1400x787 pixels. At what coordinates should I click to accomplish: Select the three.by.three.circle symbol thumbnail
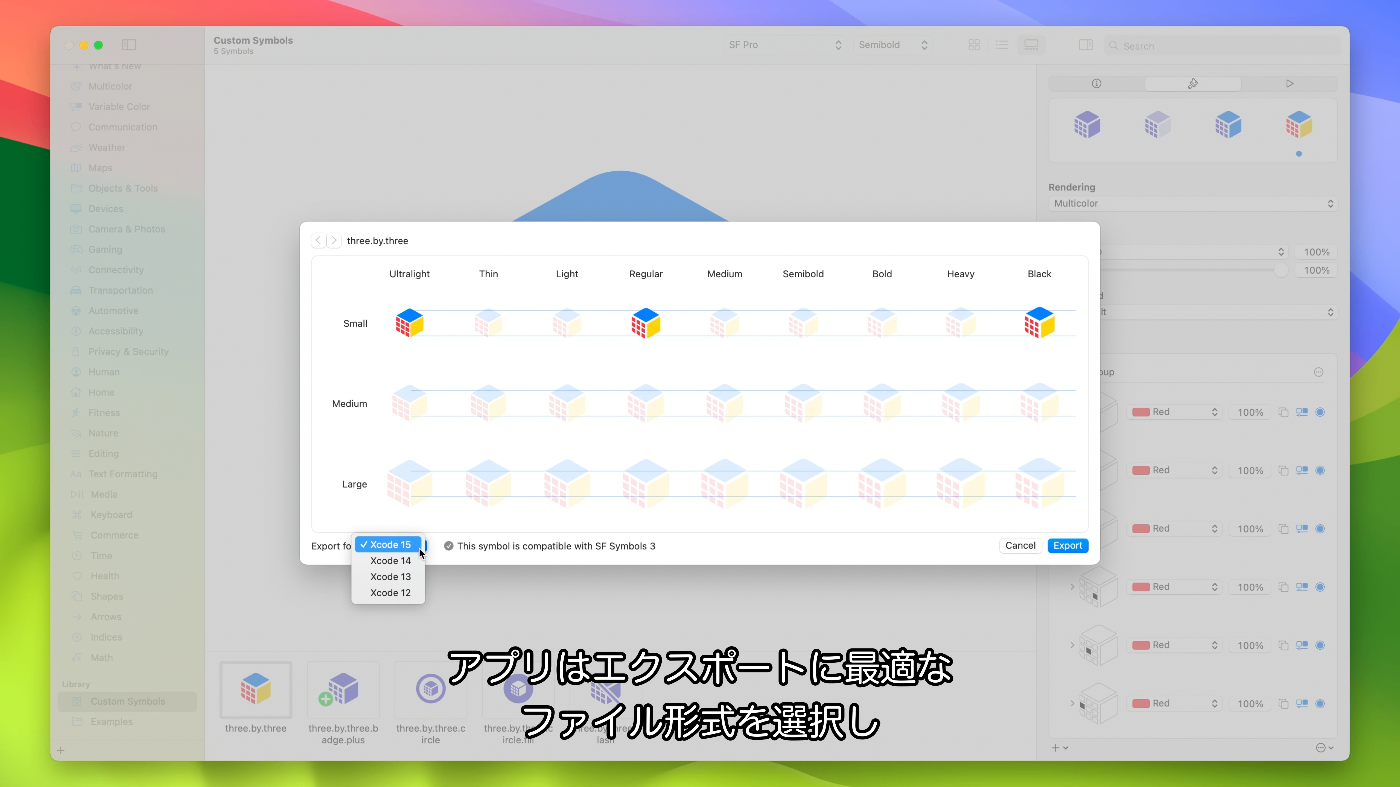(x=431, y=689)
